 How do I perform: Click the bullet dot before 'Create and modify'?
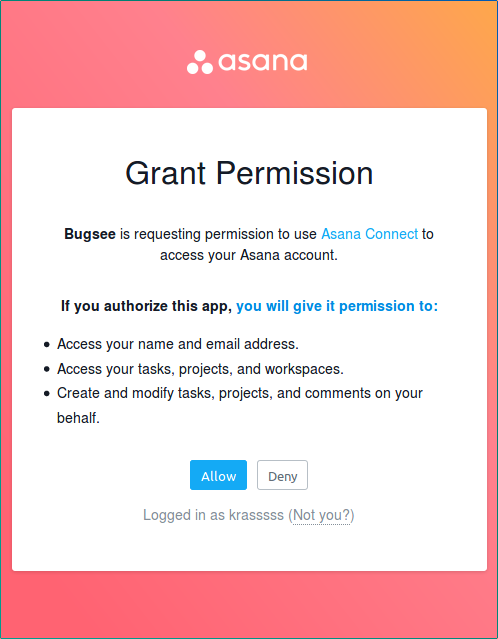[x=47, y=394]
